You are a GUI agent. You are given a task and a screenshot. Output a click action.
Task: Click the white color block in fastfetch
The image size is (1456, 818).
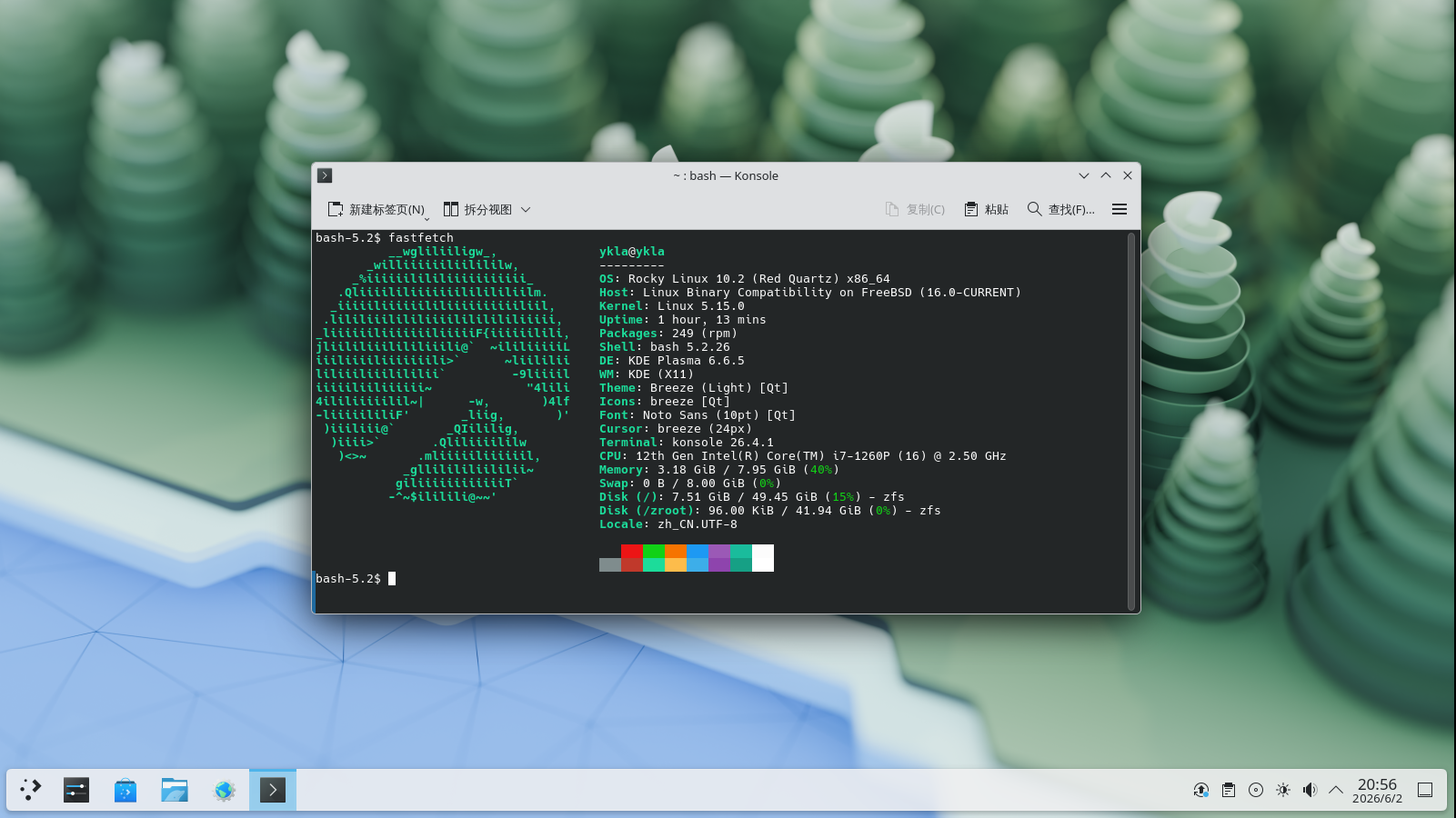(x=763, y=558)
